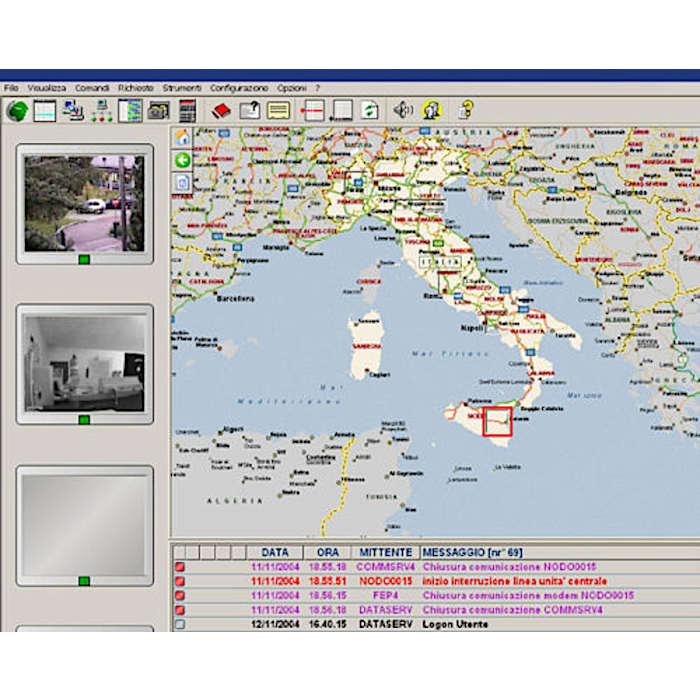The width and height of the screenshot is (700, 700).
Task: Open the red book icon
Action: pos(221,111)
